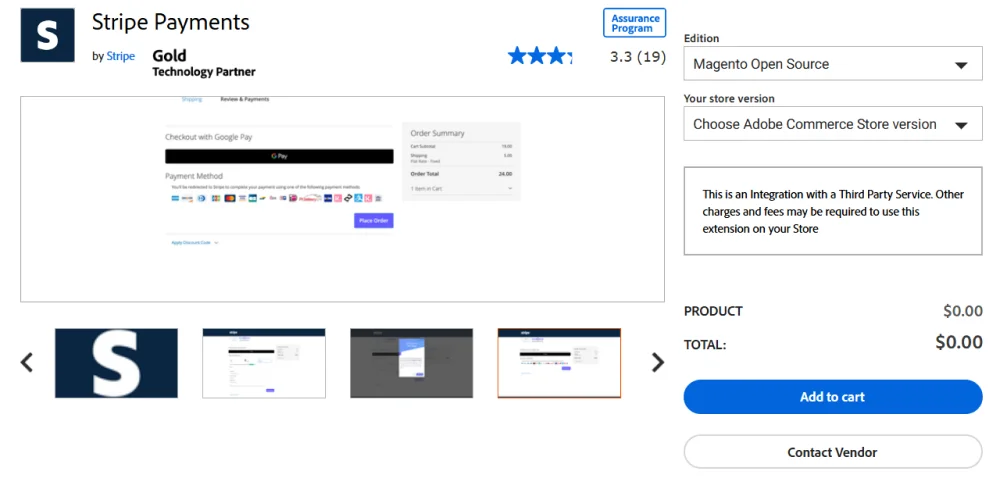The width and height of the screenshot is (1000, 500).
Task: Click the black Google Pay button in the preview
Action: point(279,157)
